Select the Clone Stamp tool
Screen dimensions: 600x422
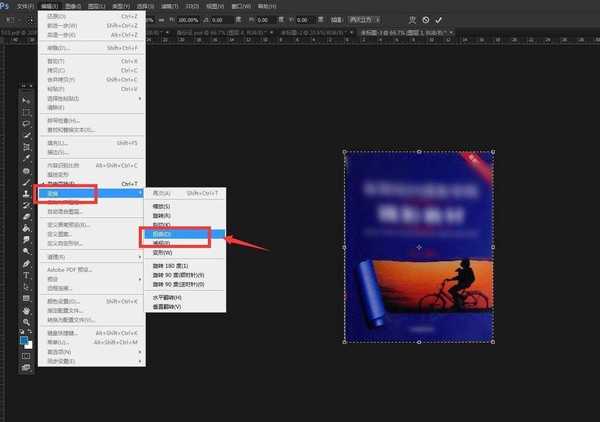[x=27, y=193]
